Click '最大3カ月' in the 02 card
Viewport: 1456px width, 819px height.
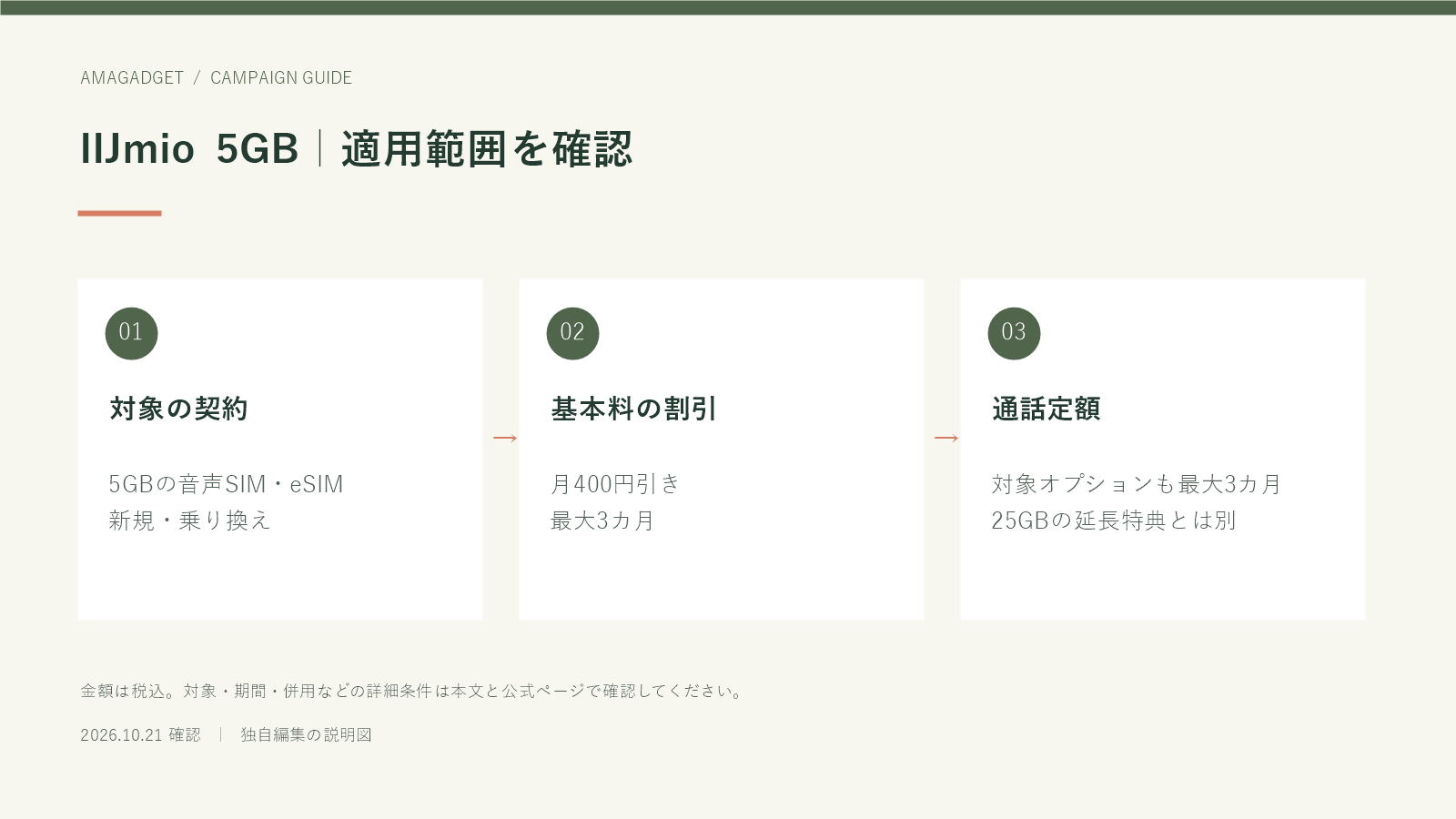coord(602,521)
